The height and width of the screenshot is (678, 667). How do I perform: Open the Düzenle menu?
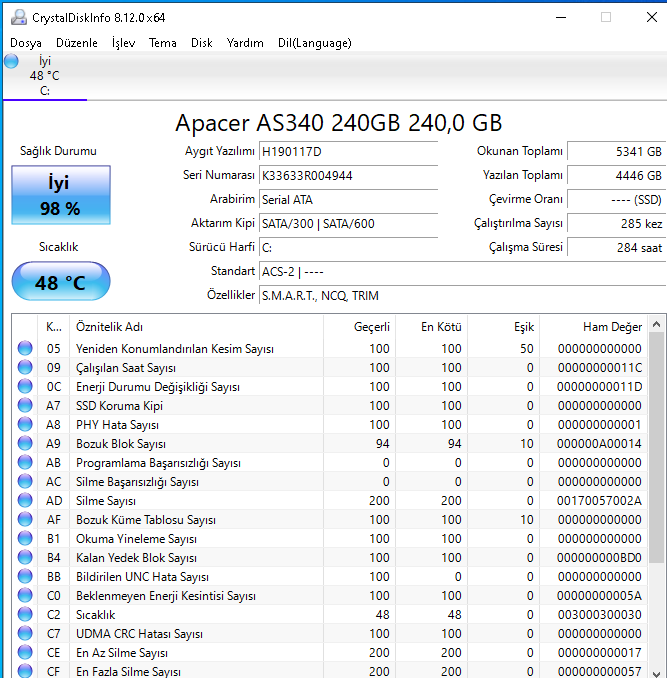pos(77,43)
